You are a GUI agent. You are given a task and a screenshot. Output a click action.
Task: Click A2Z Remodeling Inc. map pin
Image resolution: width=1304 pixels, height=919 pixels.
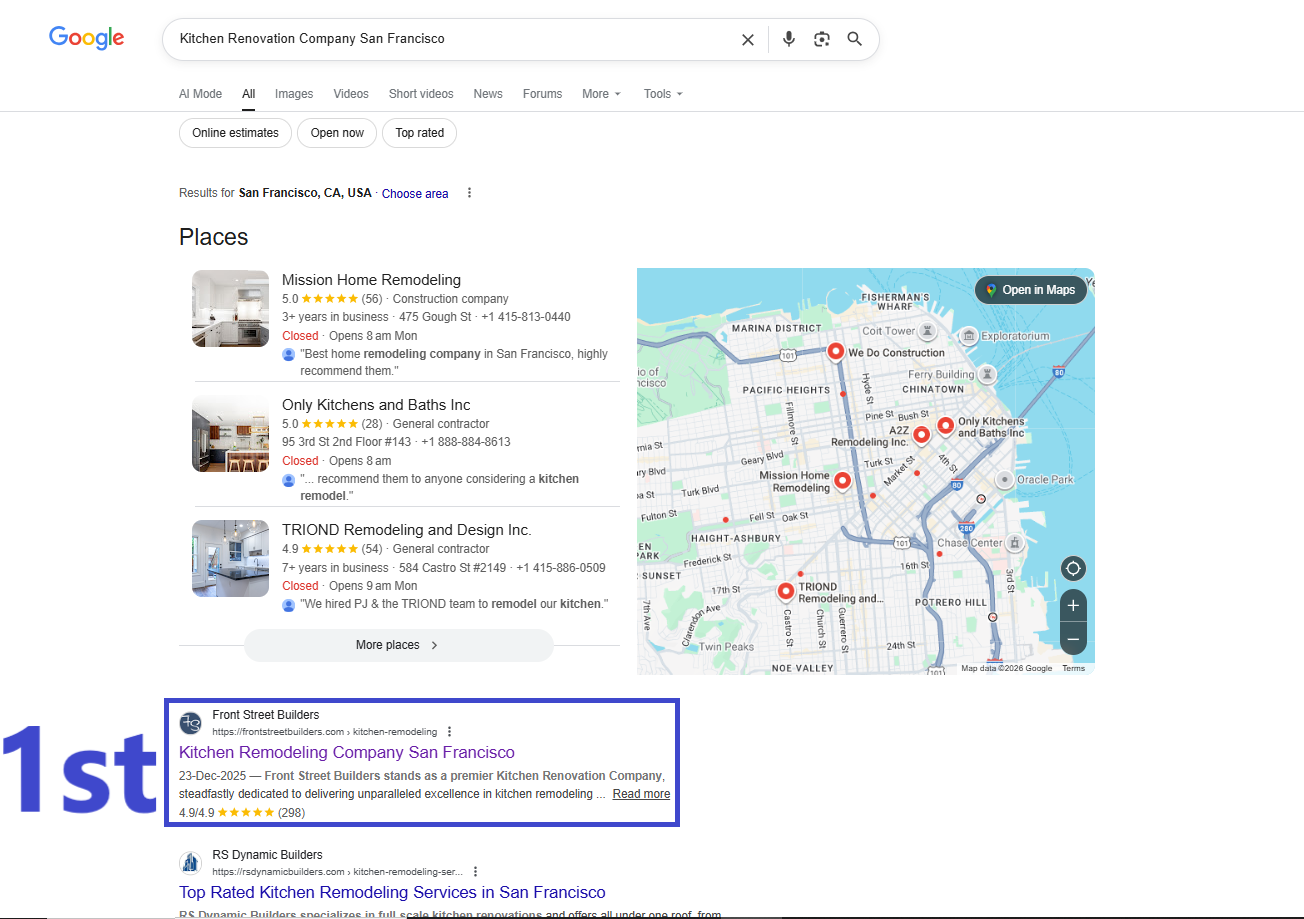pyautogui.click(x=922, y=436)
